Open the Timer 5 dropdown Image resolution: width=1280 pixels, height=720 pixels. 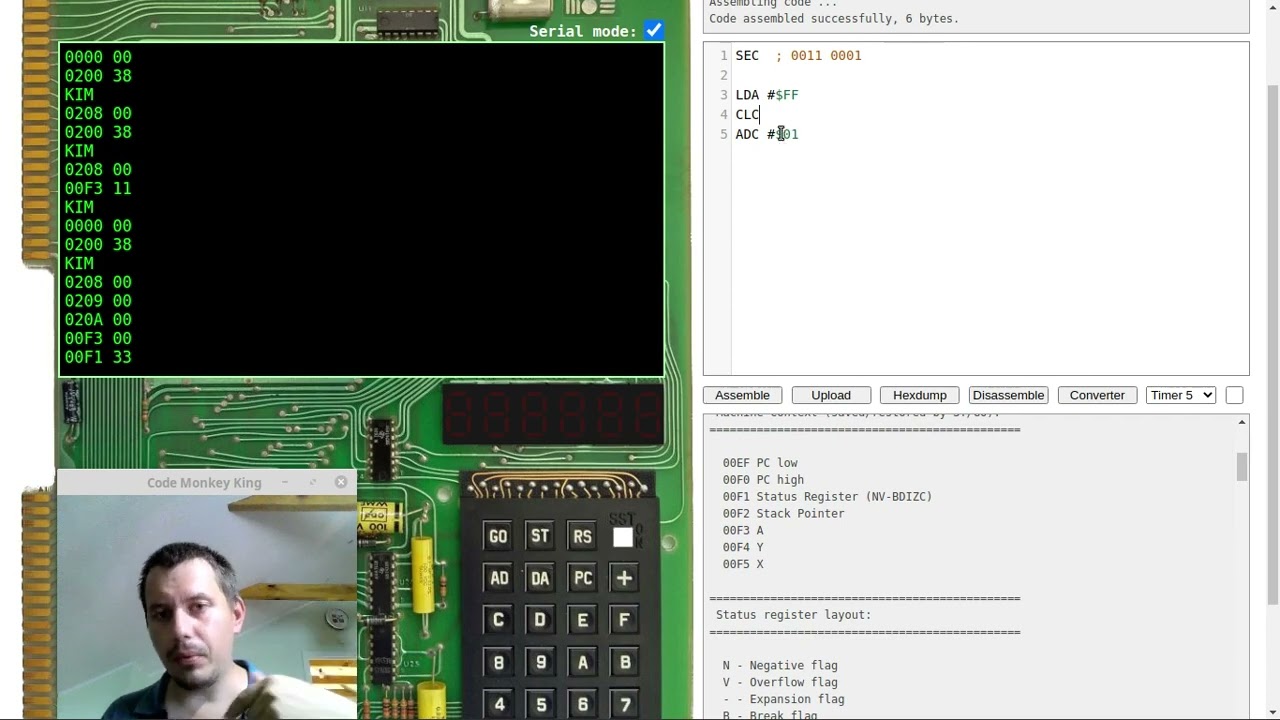1181,395
